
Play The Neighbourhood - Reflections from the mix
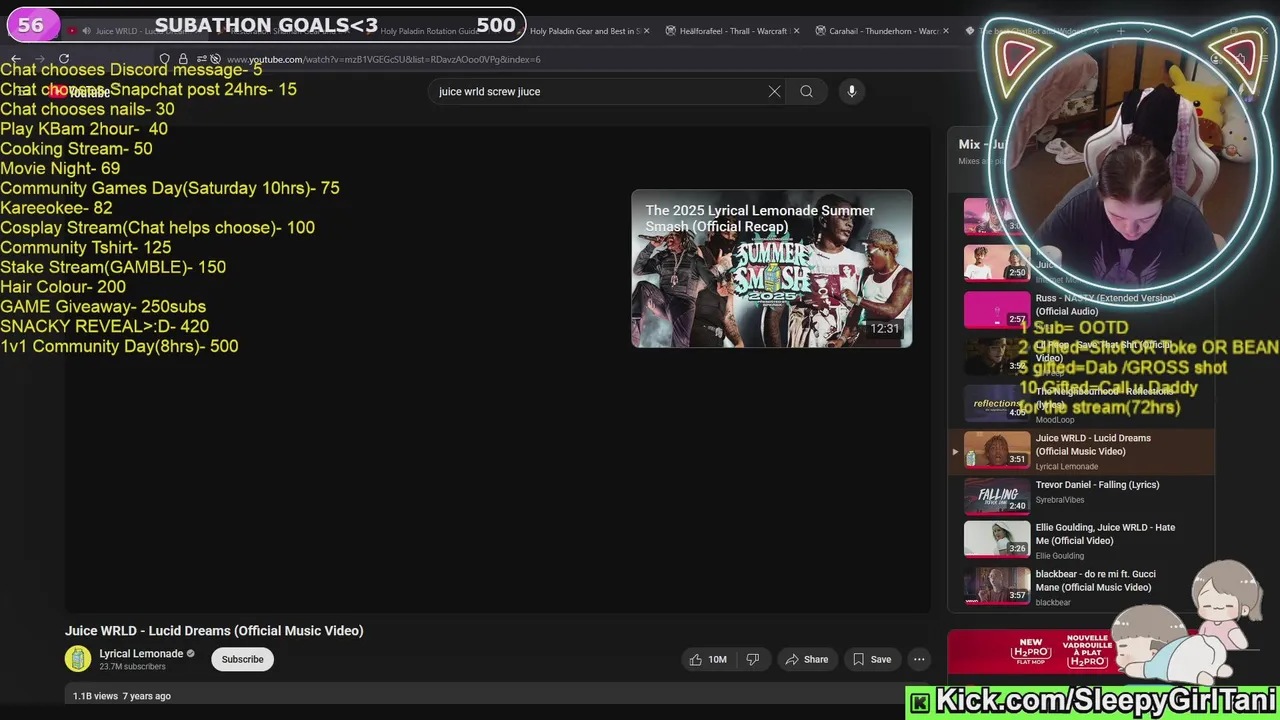click(x=1082, y=404)
